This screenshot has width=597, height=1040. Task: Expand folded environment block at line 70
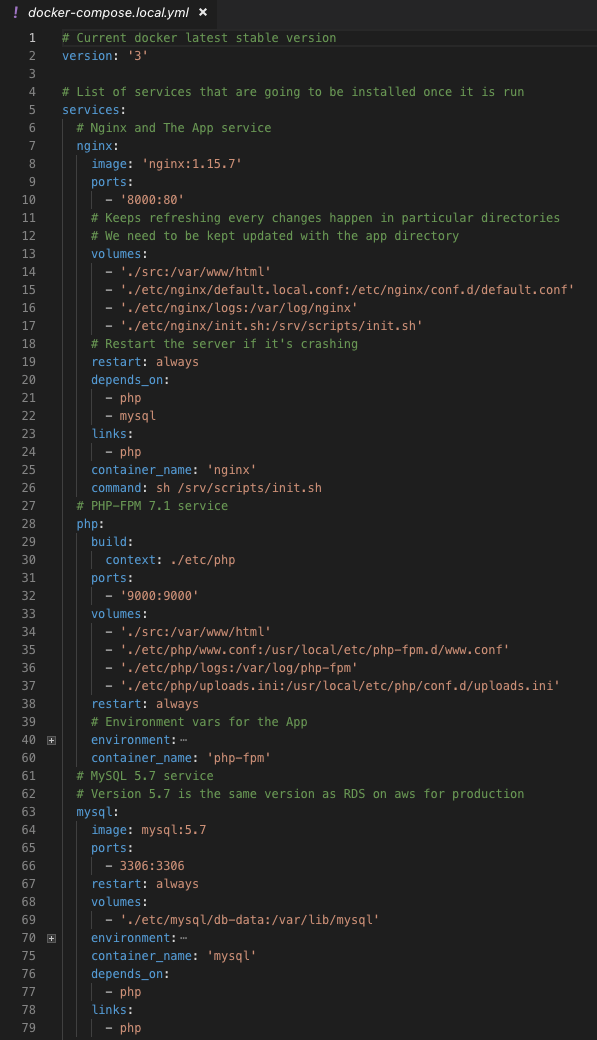pos(51,939)
